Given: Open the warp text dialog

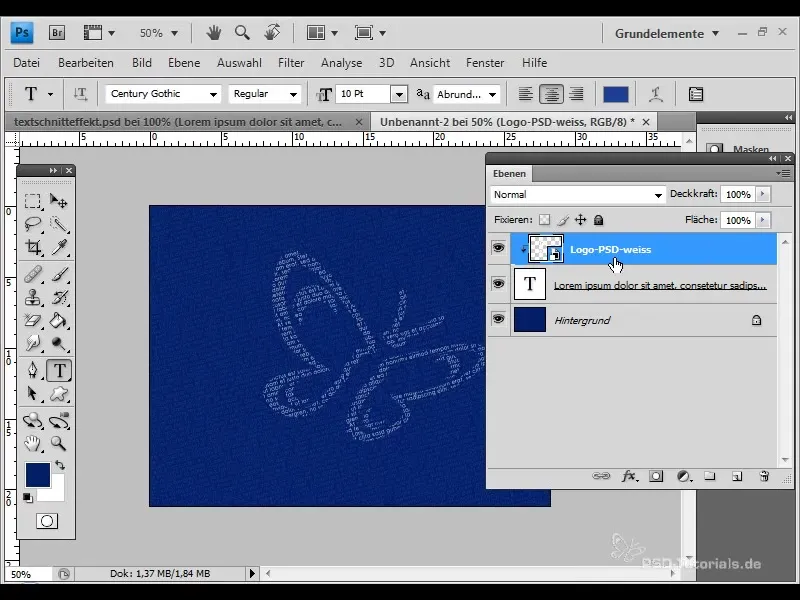Looking at the screenshot, I should pyautogui.click(x=656, y=94).
